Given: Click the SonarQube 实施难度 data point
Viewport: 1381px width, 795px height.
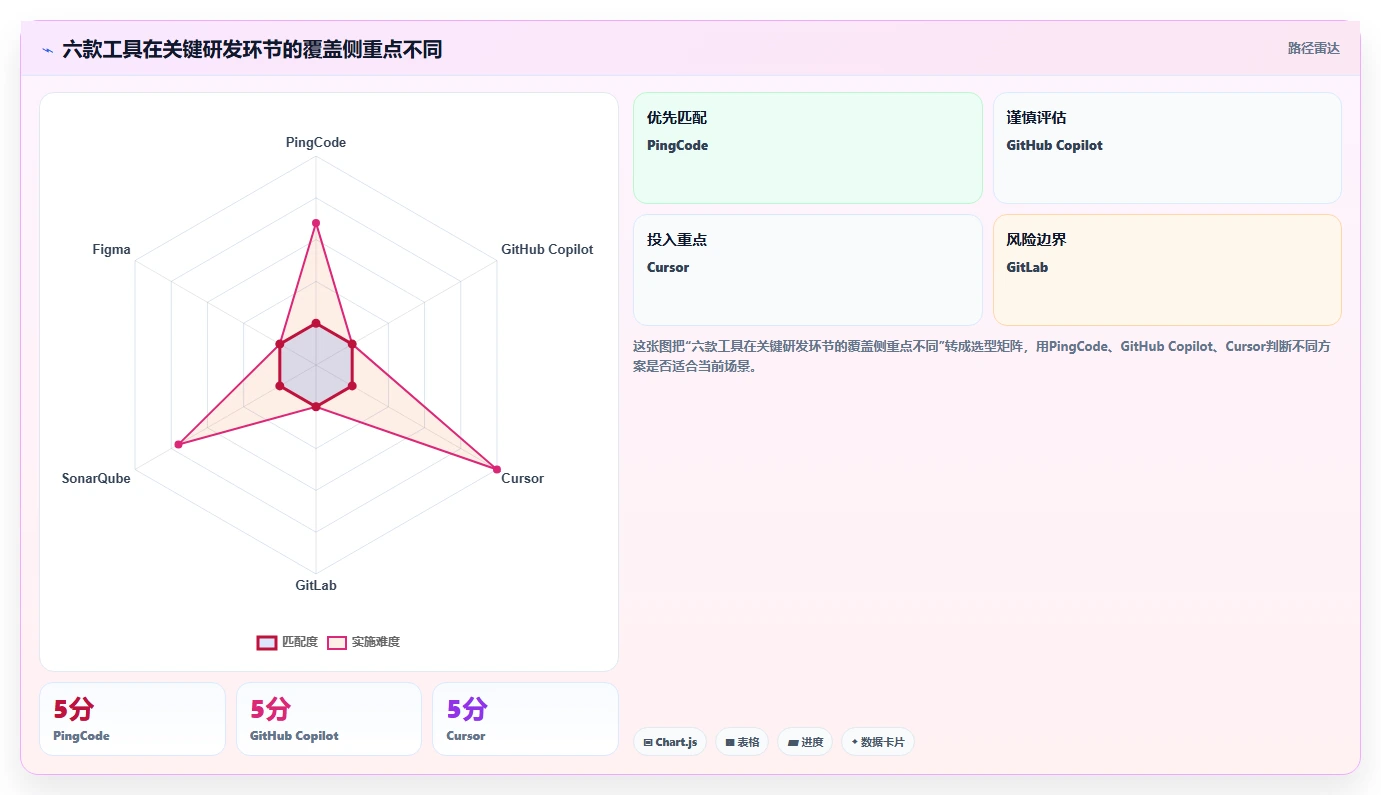Looking at the screenshot, I should (178, 444).
